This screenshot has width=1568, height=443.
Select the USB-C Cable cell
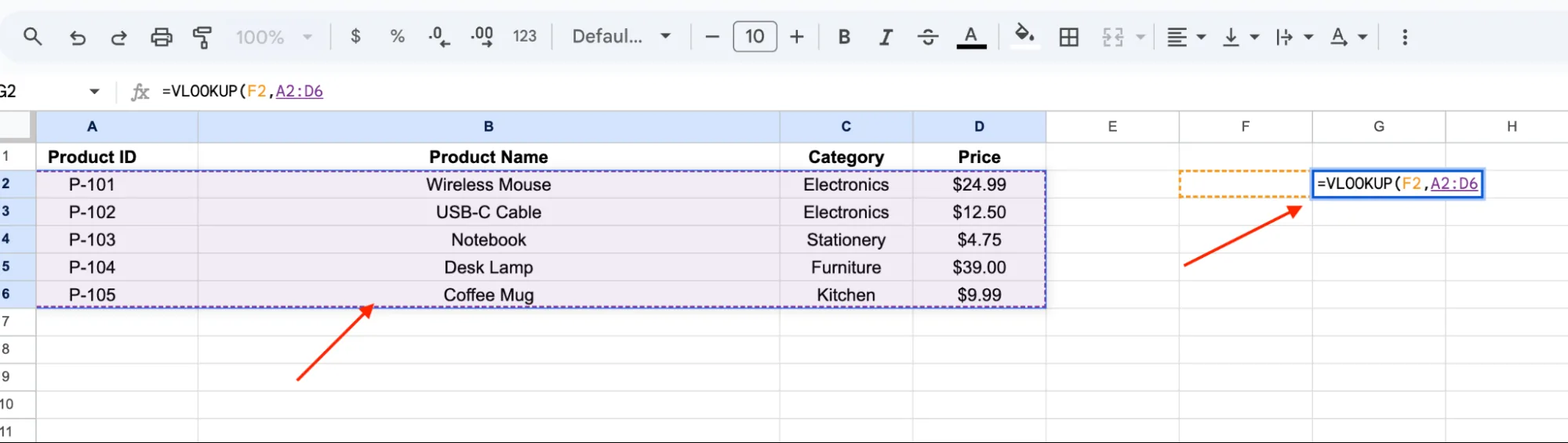point(489,212)
